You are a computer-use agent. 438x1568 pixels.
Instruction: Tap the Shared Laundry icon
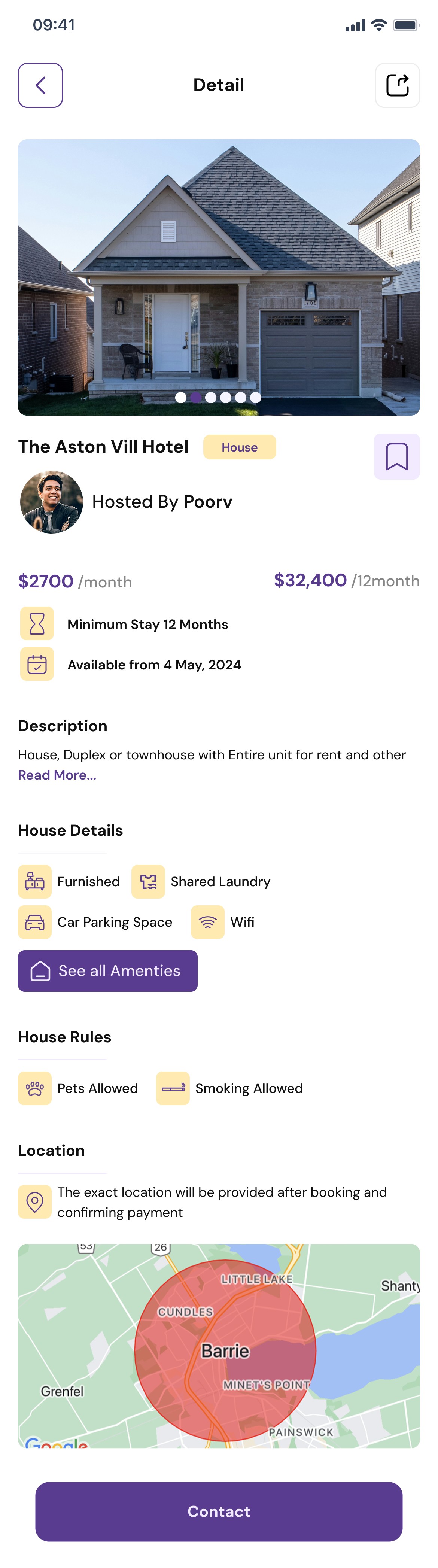point(148,882)
